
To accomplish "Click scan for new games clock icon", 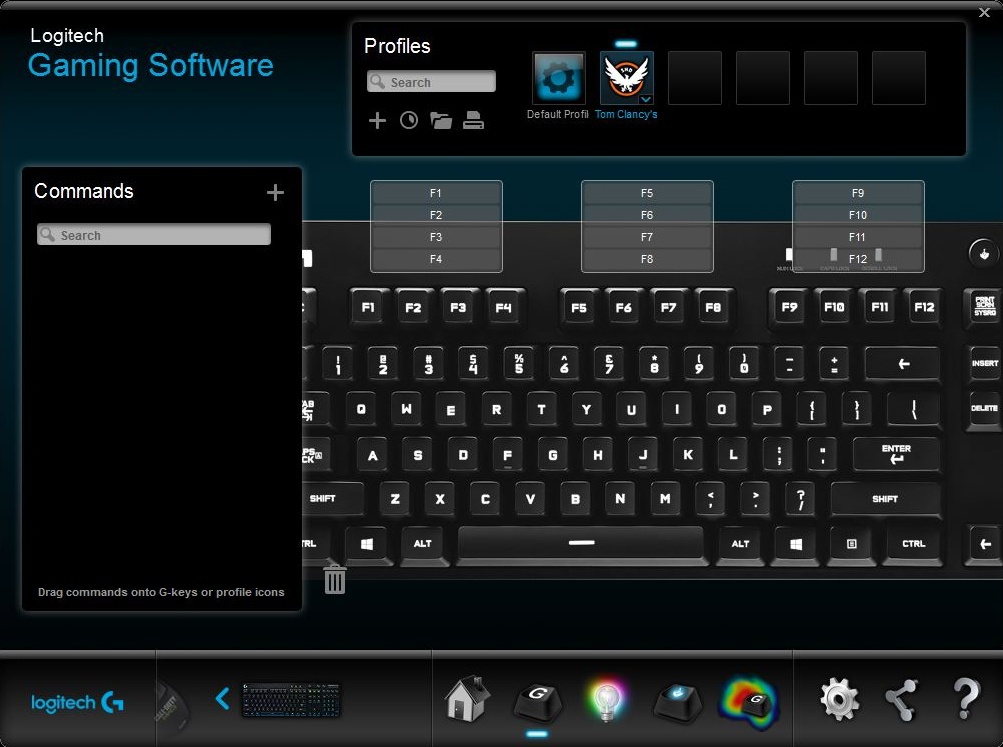I will tap(409, 120).
